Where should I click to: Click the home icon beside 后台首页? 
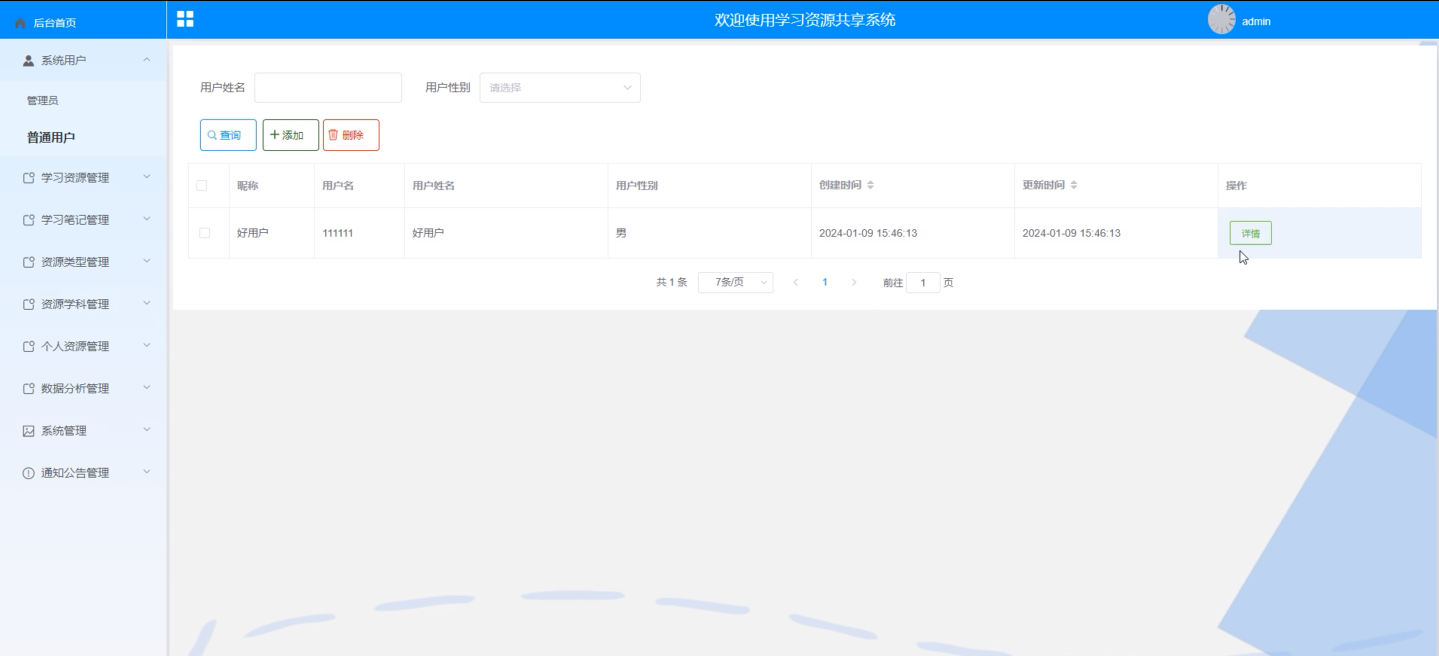(x=21, y=22)
